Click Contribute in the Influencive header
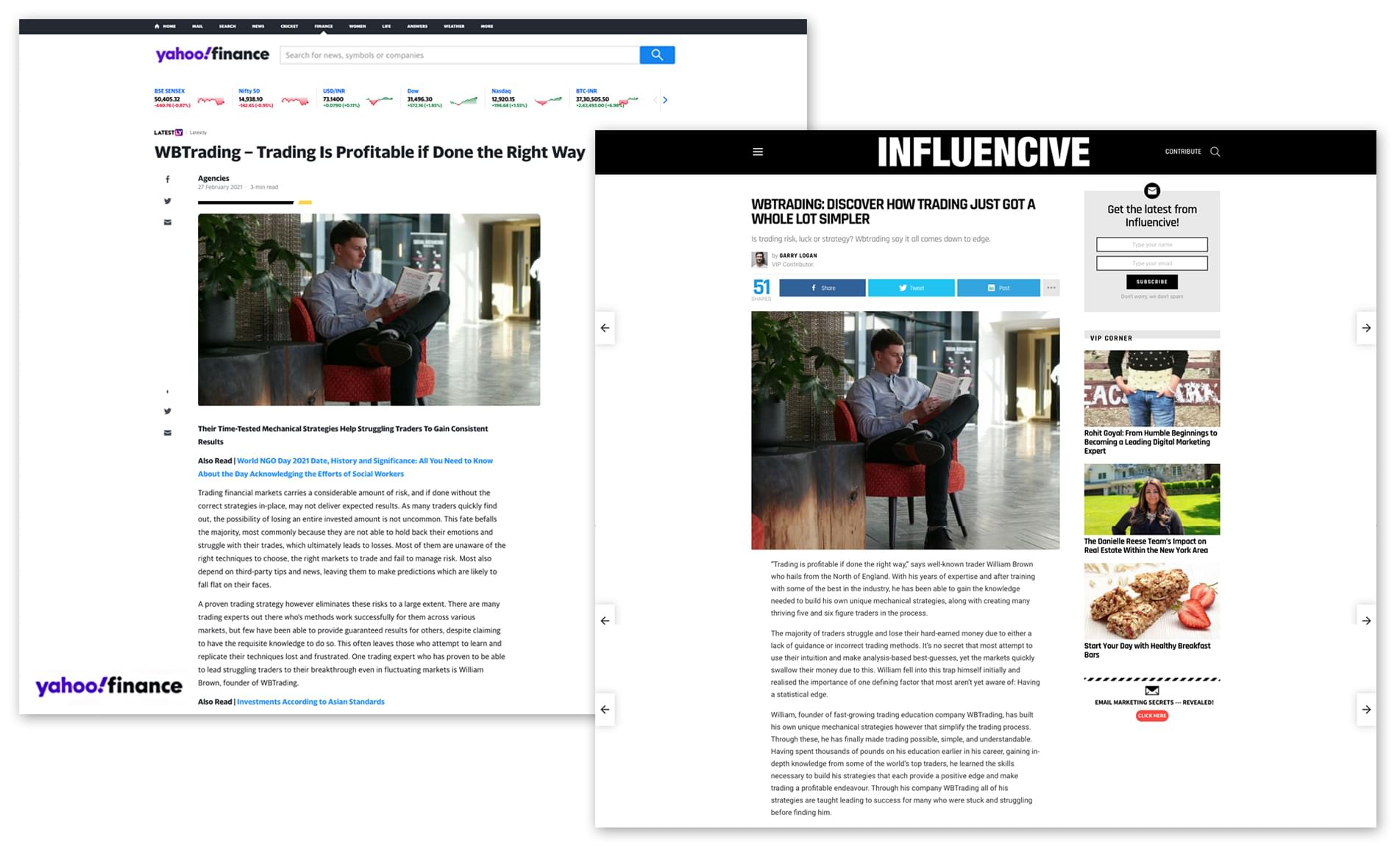Image resolution: width=1400 pixels, height=854 pixels. [1183, 152]
